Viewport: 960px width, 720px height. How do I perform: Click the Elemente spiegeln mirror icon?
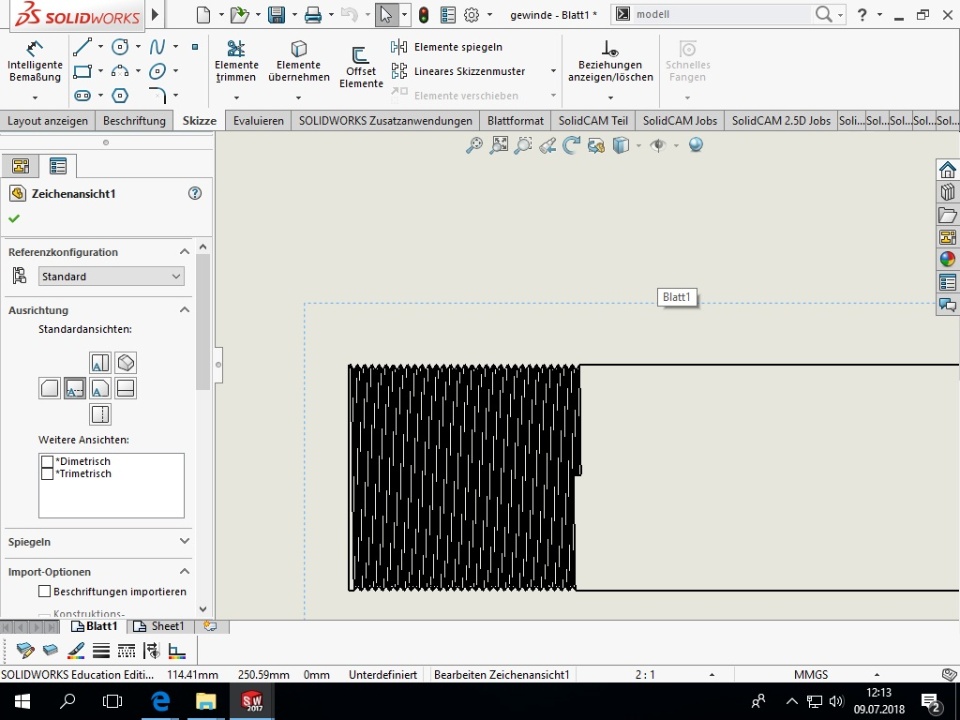pos(399,47)
